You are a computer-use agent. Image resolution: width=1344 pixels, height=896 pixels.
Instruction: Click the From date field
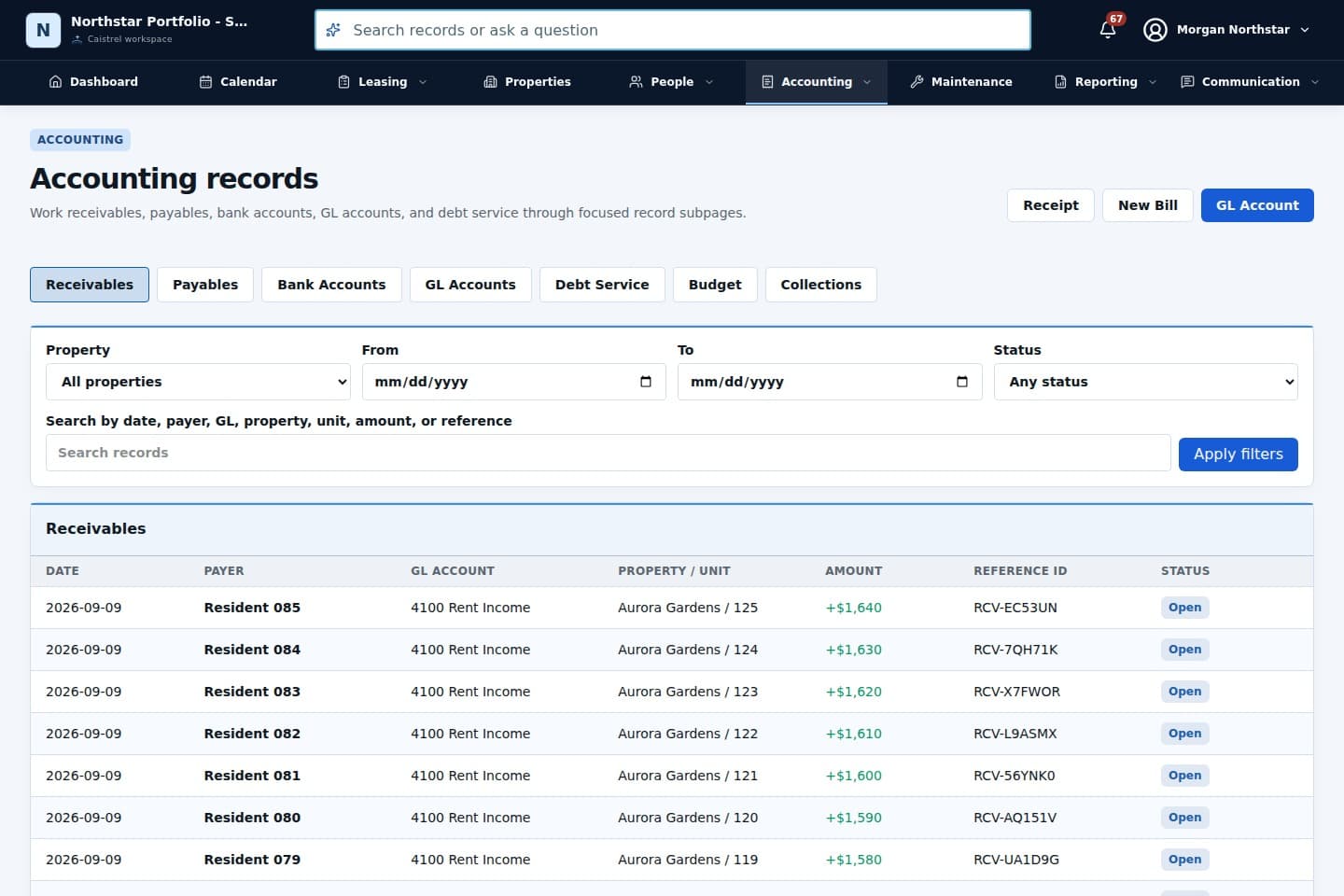tap(513, 382)
